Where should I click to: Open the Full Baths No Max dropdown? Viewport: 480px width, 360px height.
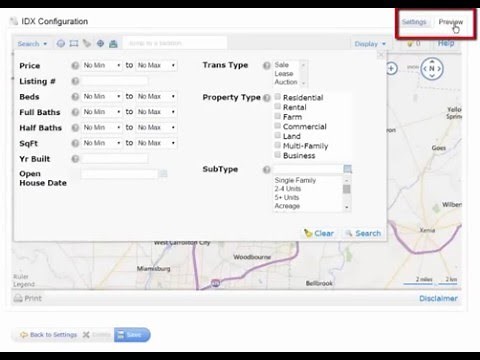point(156,112)
